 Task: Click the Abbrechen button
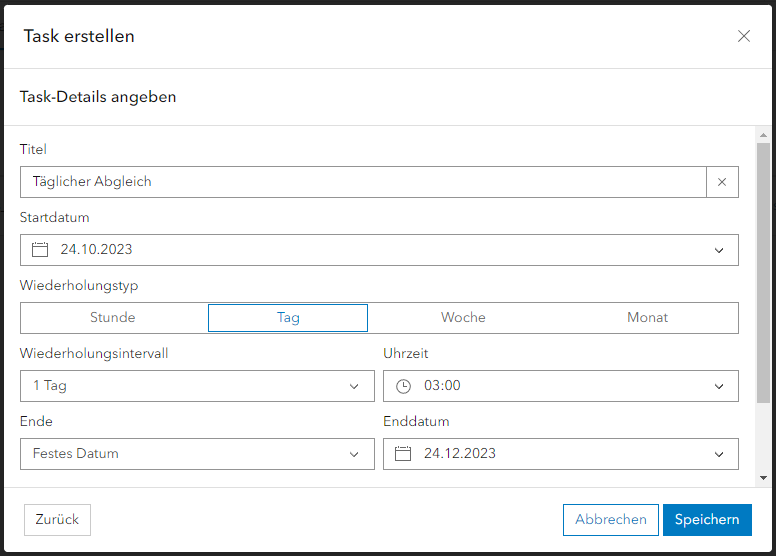pos(611,520)
